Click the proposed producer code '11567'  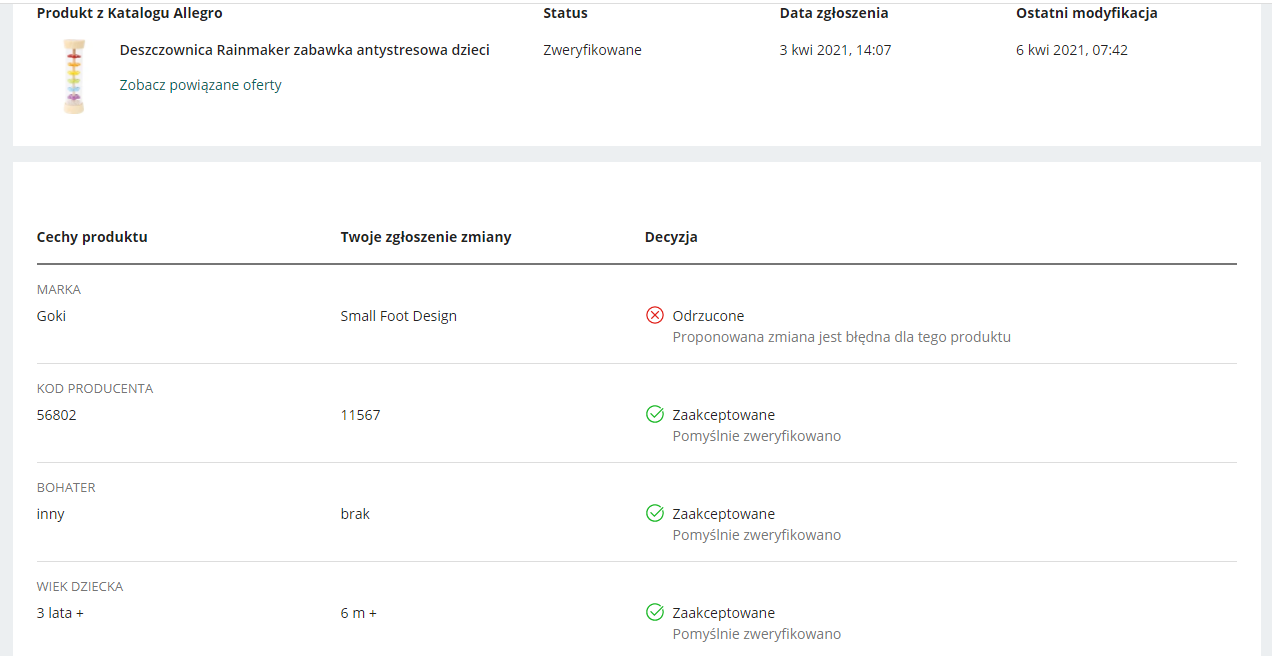(x=360, y=415)
